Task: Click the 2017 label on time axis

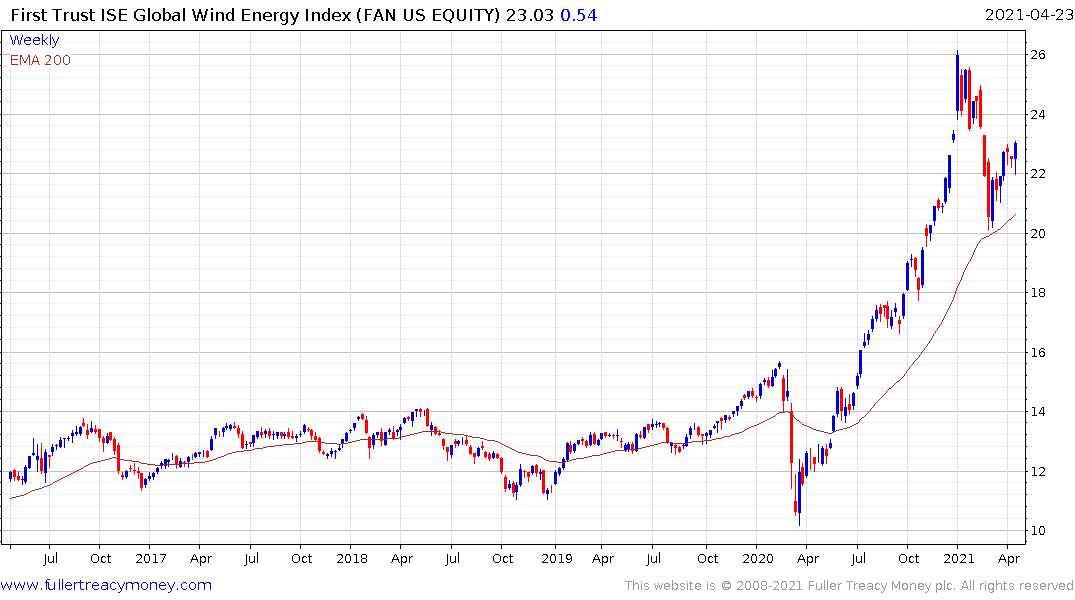Action: tap(151, 559)
